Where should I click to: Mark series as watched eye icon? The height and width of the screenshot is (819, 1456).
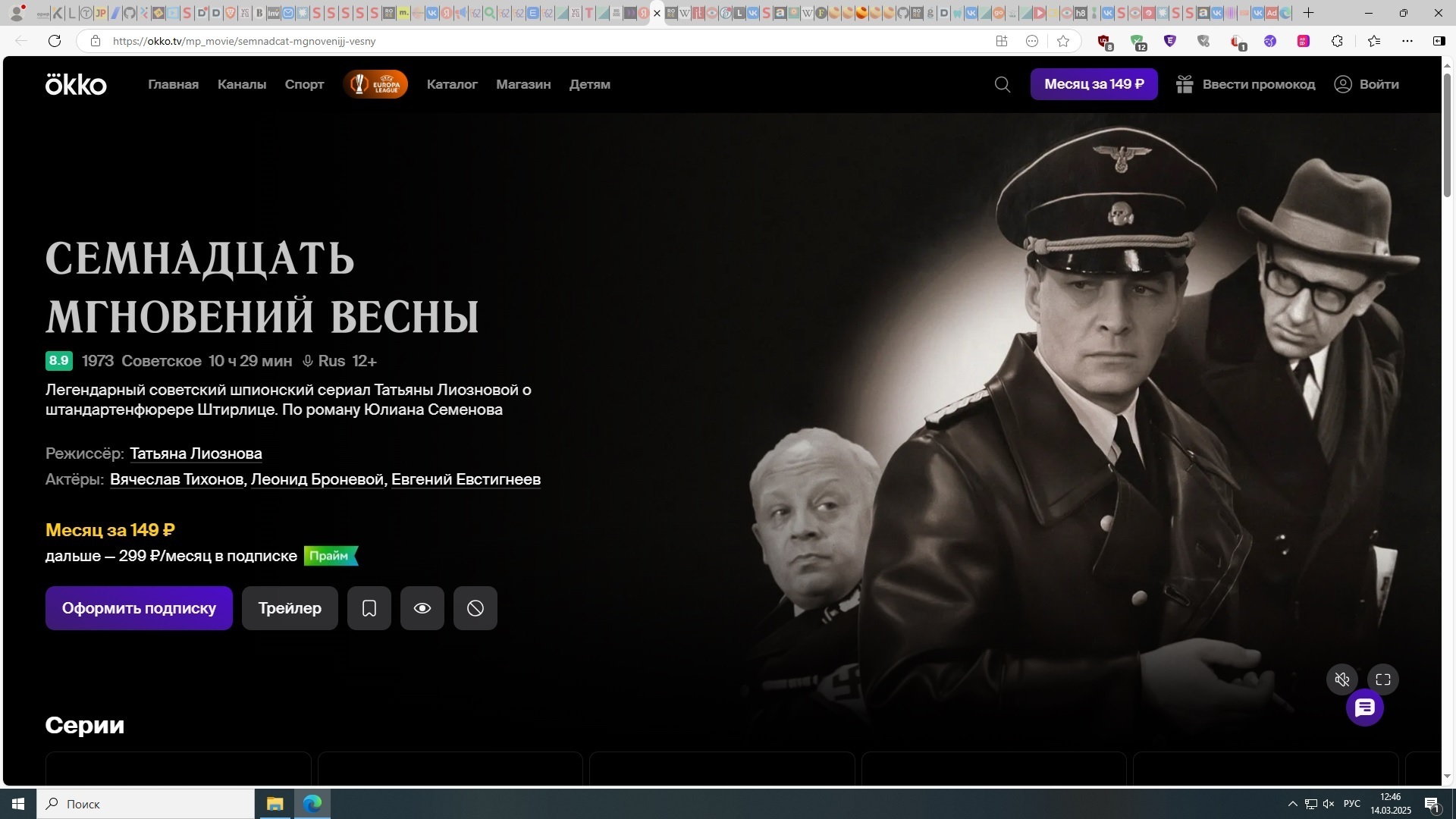point(422,608)
